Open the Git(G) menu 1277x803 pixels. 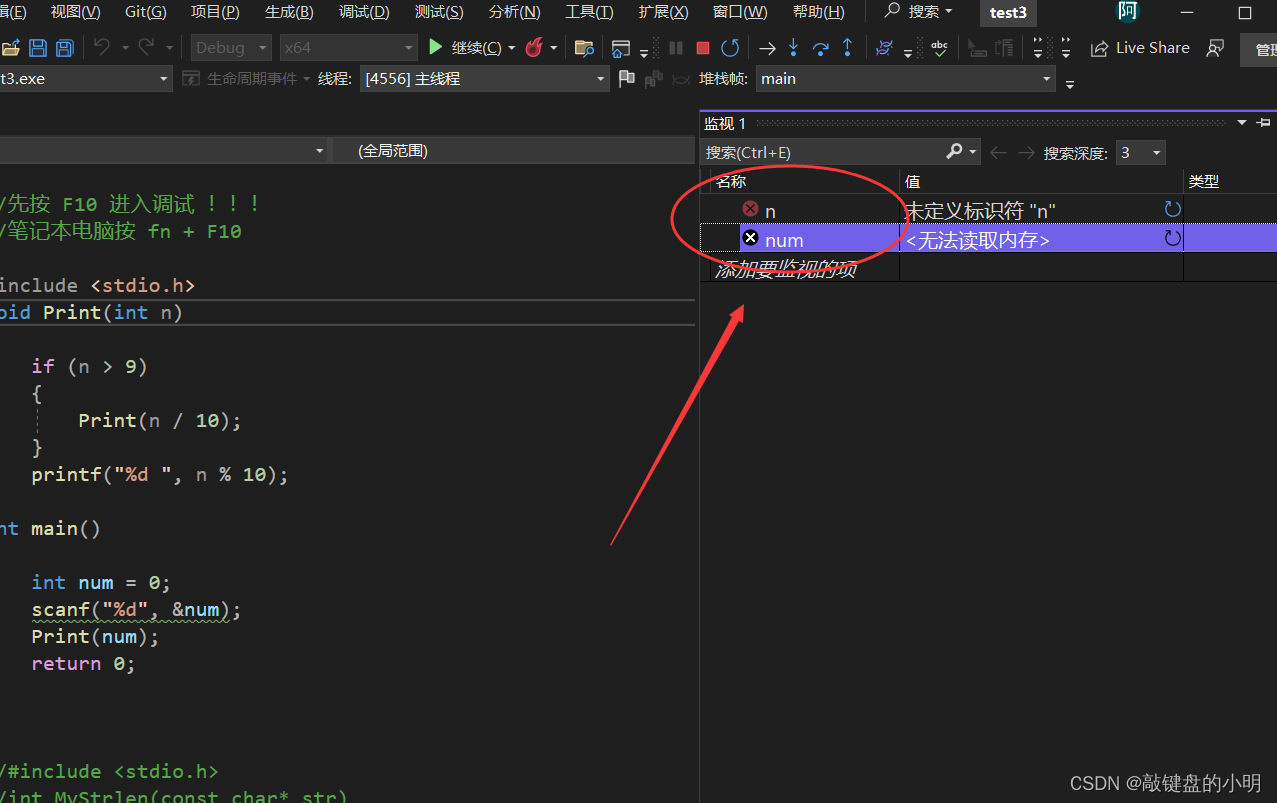146,12
